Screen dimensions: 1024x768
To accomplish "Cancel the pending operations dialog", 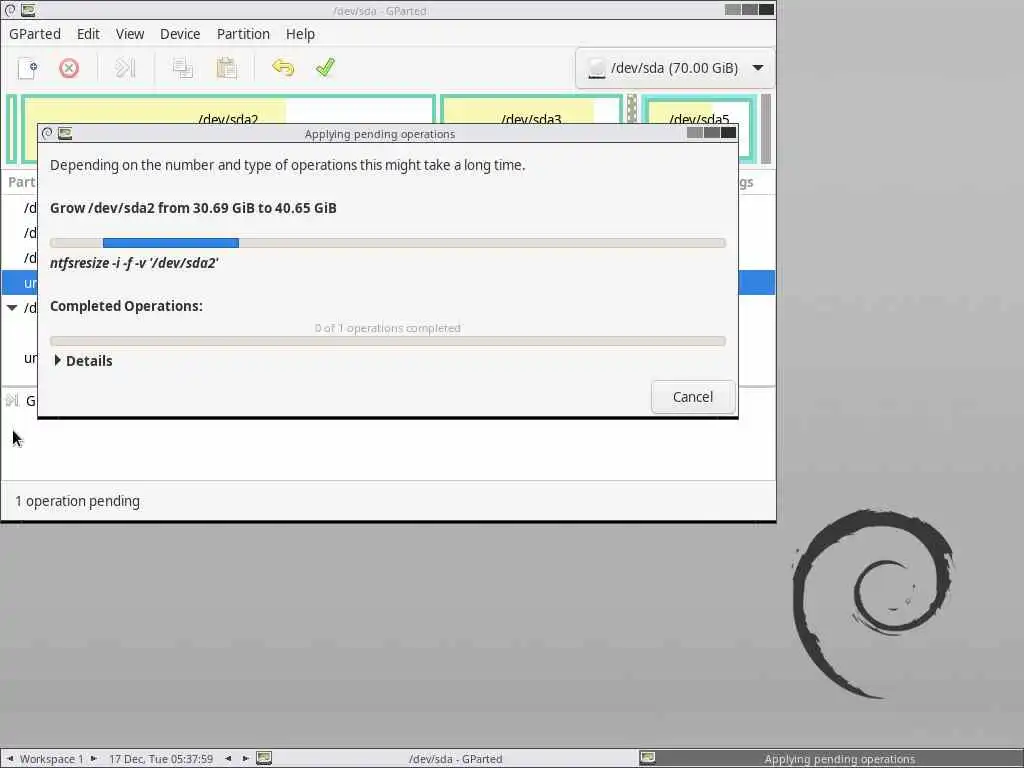I will pos(693,397).
